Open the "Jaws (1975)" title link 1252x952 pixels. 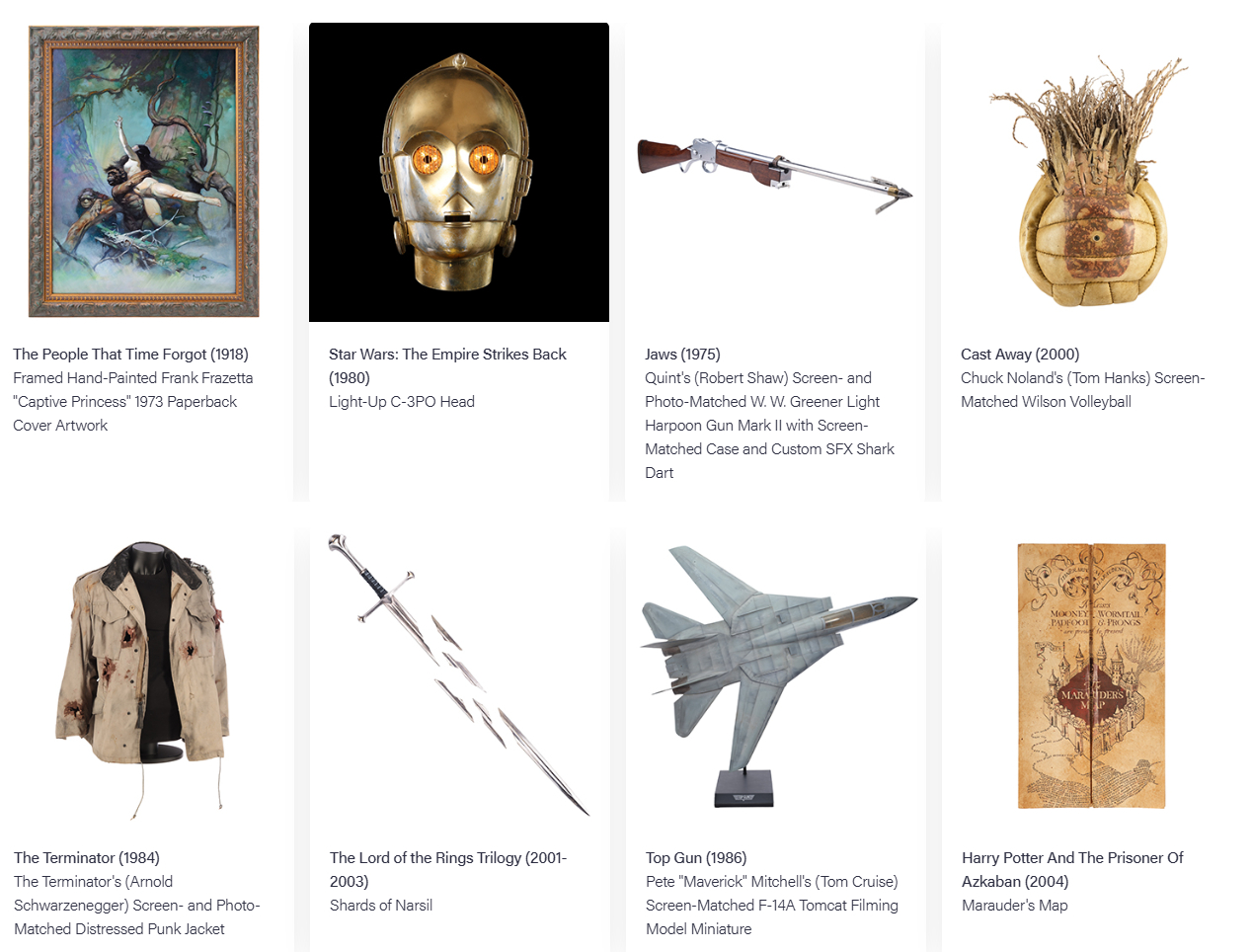click(x=682, y=354)
